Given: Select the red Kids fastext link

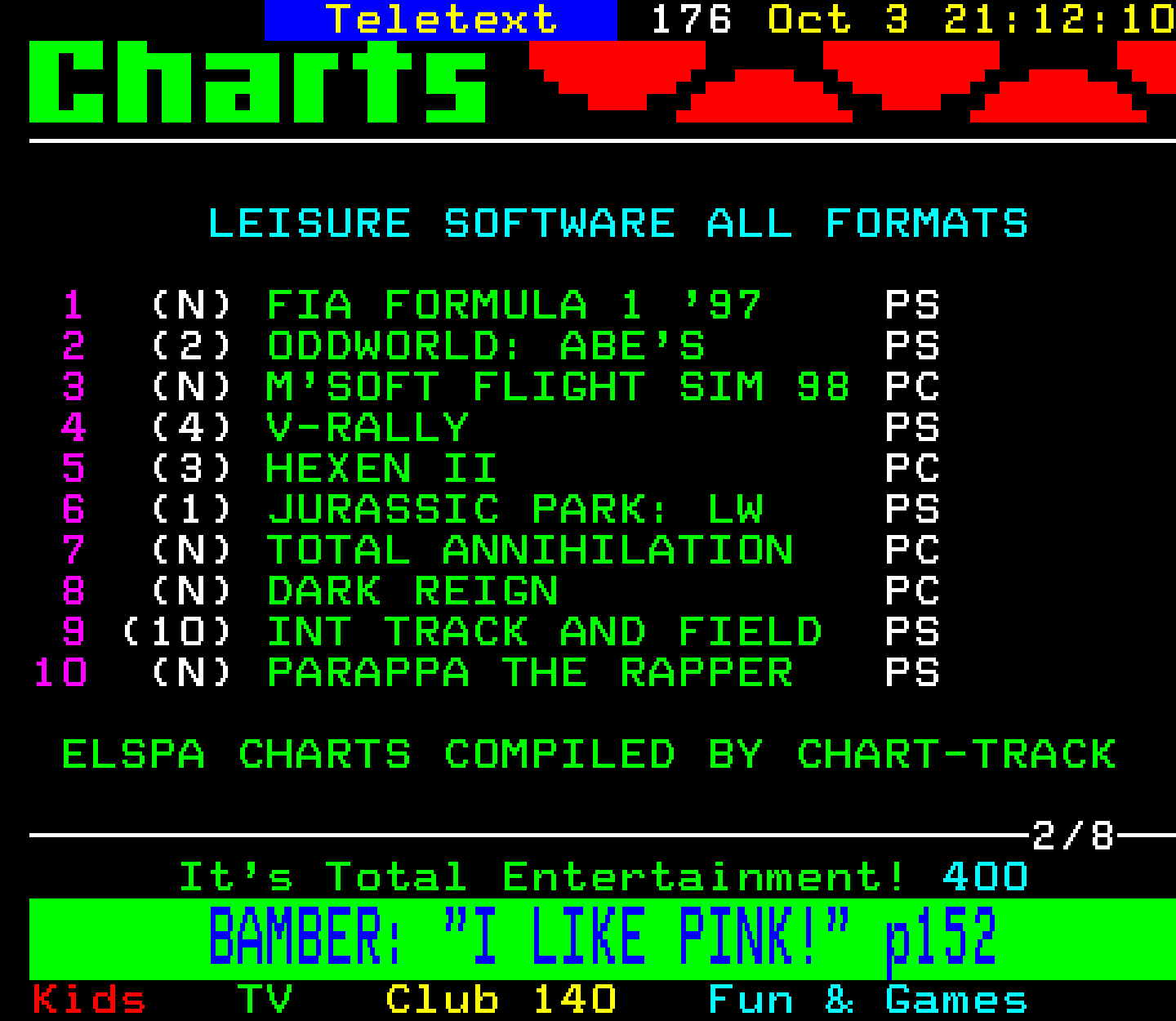Looking at the screenshot, I should pyautogui.click(x=89, y=1000).
